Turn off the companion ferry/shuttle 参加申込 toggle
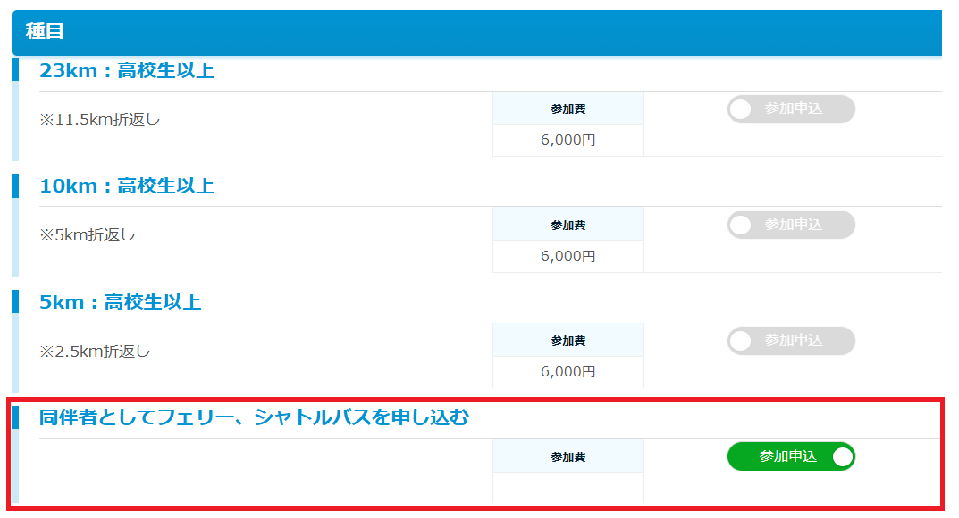 click(x=790, y=457)
